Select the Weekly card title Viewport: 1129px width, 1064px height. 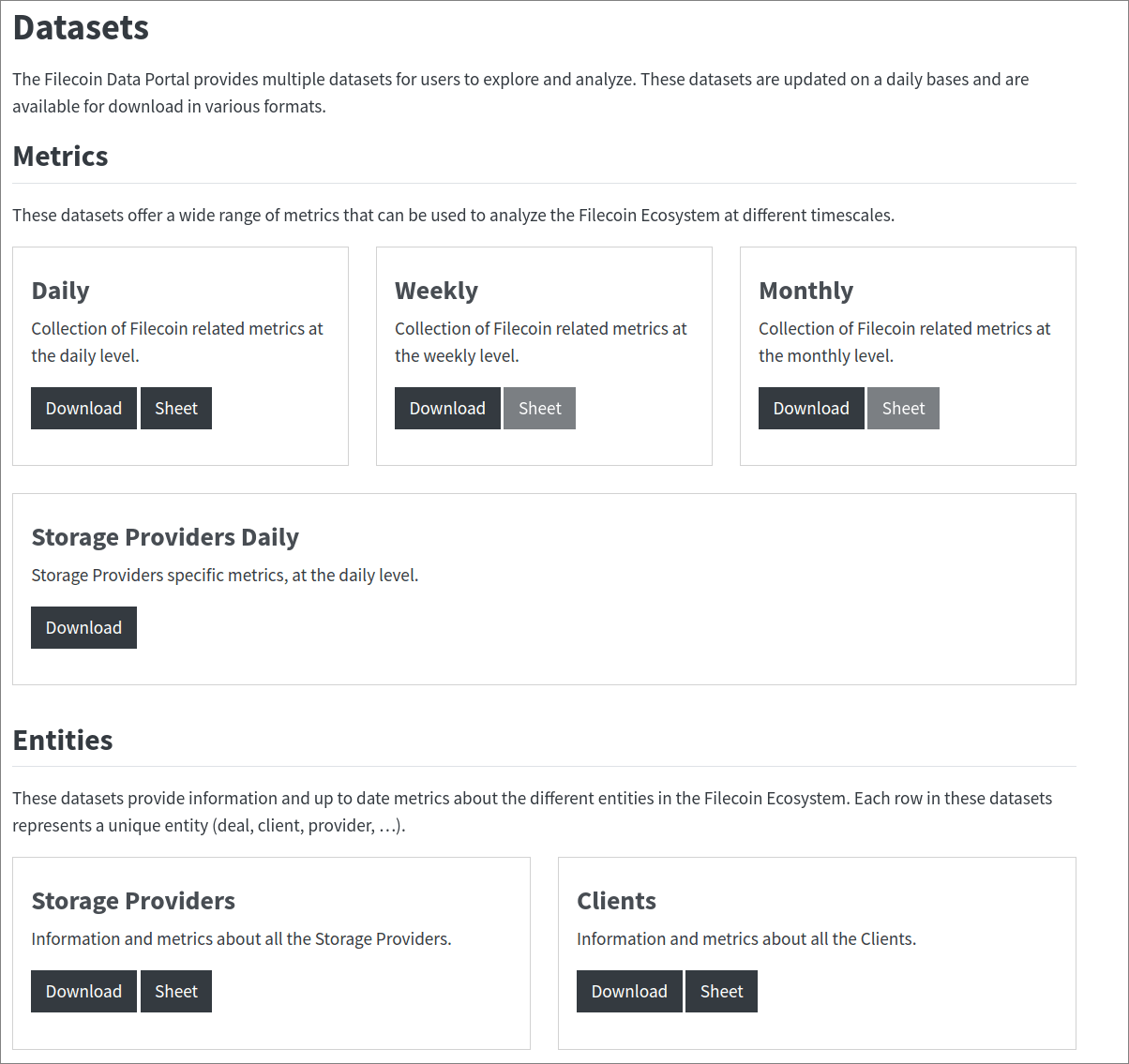coord(436,291)
